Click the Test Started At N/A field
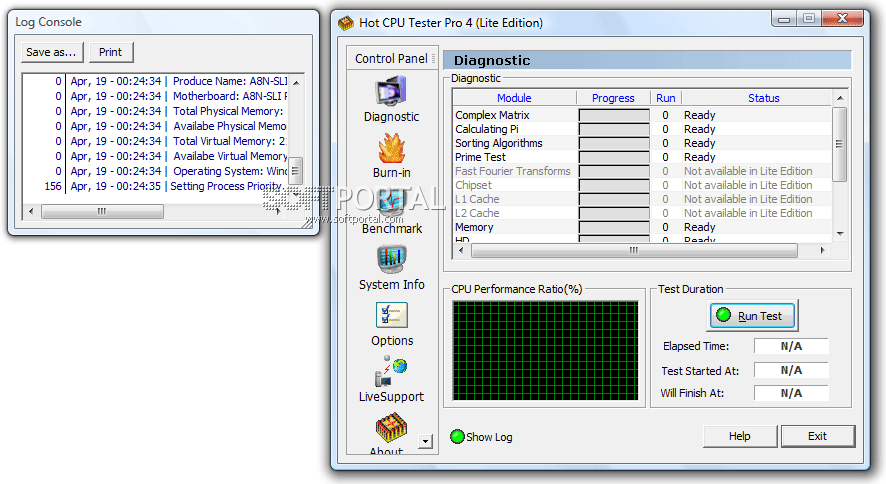Image resolution: width=886 pixels, height=484 pixels. tap(791, 370)
